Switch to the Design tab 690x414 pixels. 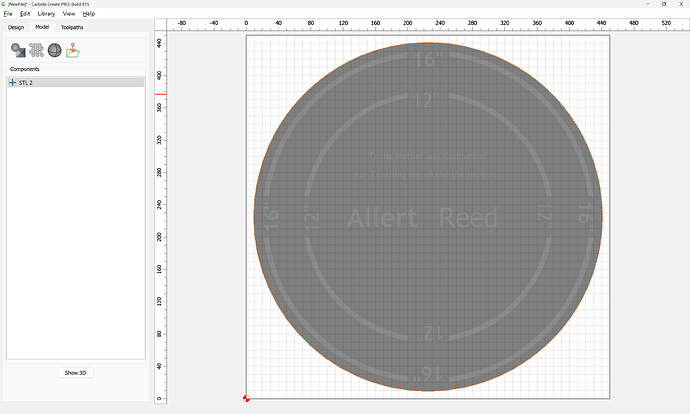tap(16, 27)
